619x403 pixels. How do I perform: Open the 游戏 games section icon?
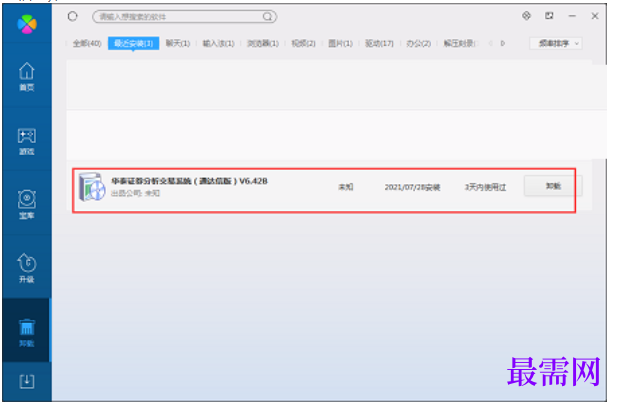[26, 141]
